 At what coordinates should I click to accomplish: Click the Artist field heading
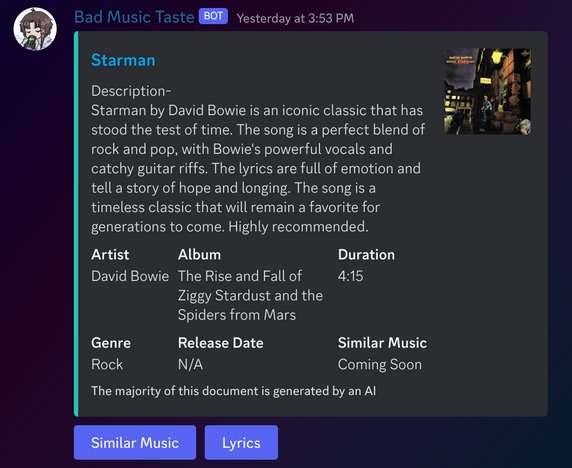110,255
